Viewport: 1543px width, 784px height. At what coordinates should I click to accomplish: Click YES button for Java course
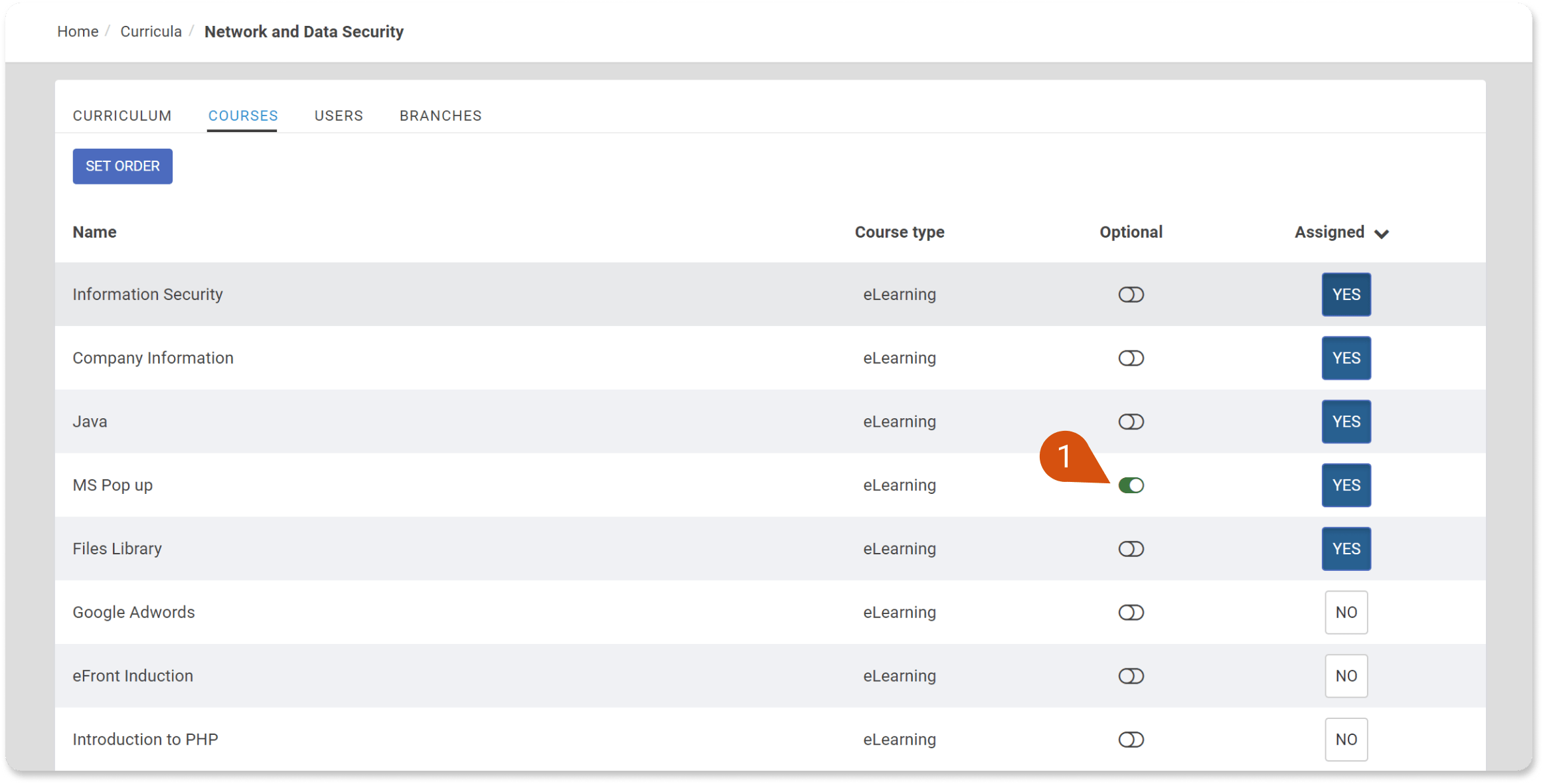click(x=1346, y=422)
